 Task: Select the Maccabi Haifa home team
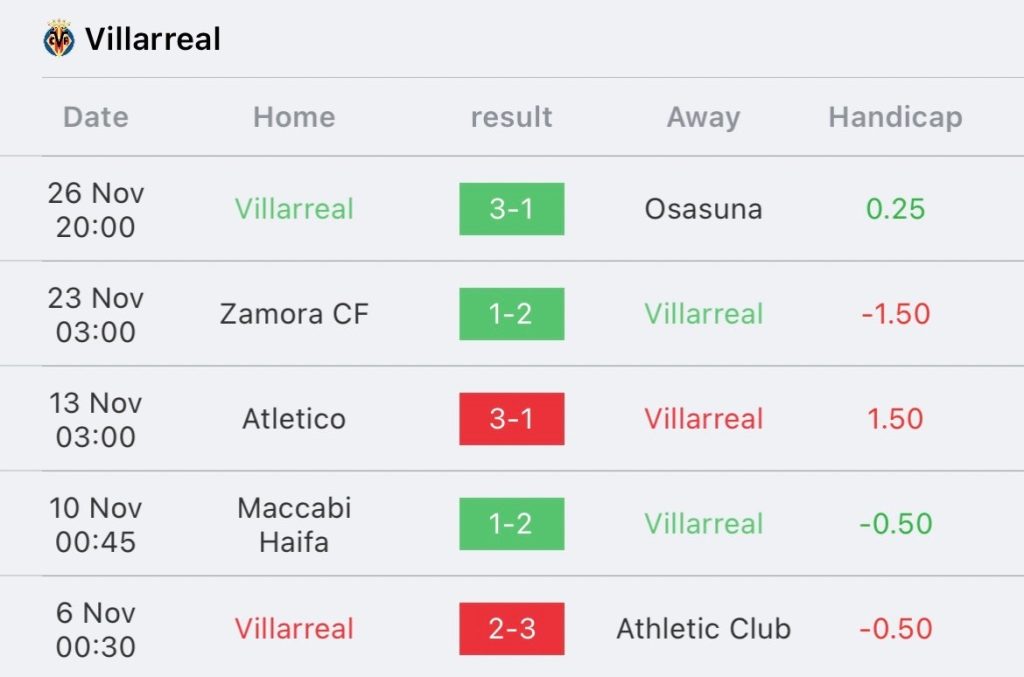(294, 525)
